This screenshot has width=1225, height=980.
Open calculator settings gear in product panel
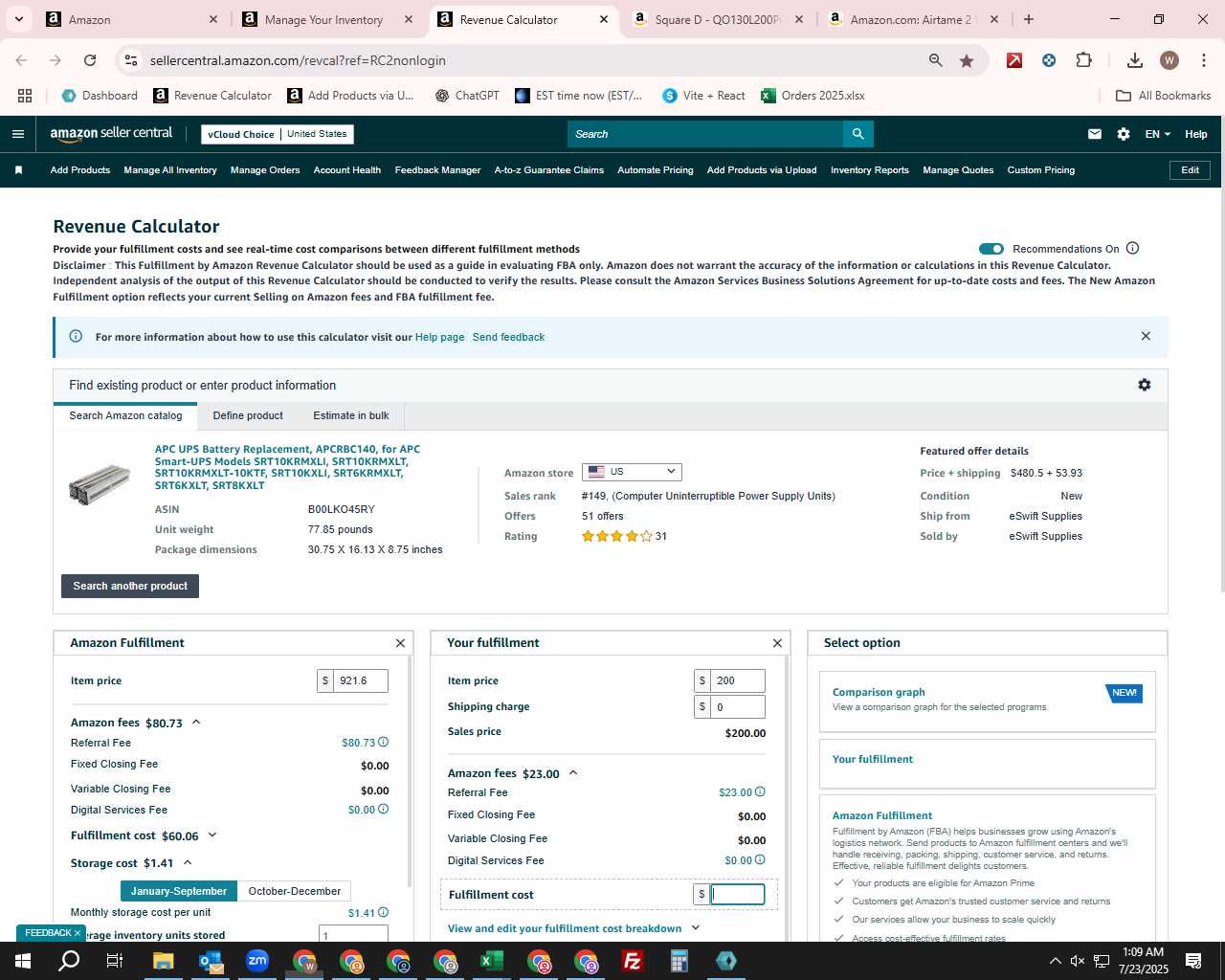pos(1144,385)
